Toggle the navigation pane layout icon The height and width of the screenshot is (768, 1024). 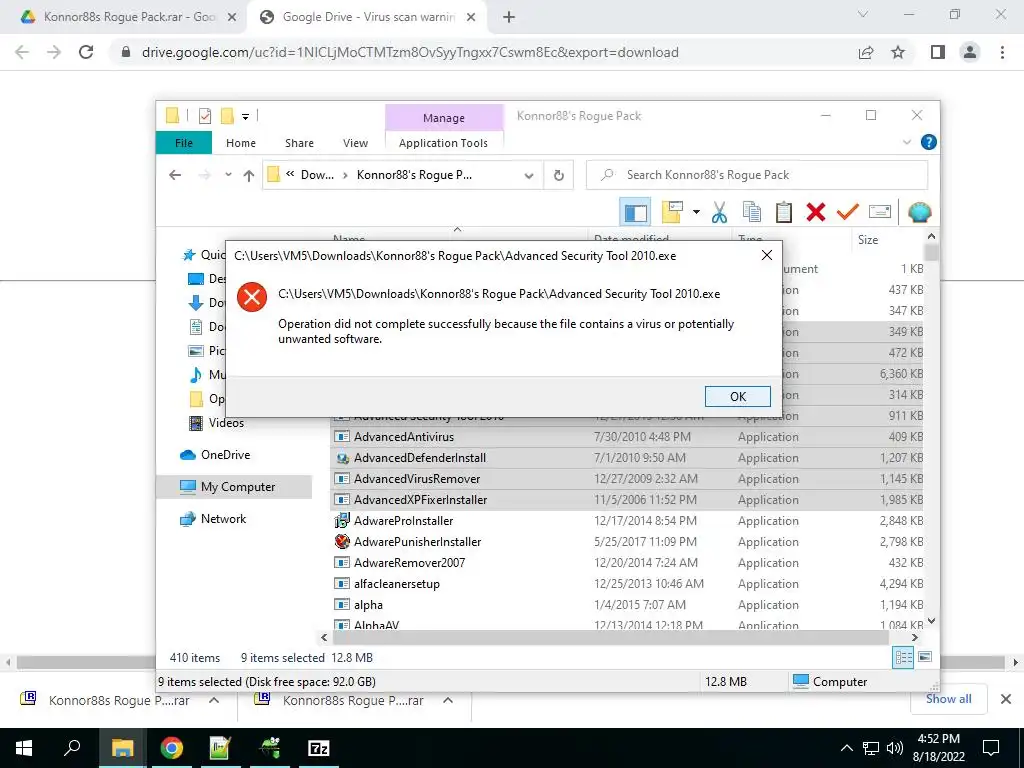635,212
